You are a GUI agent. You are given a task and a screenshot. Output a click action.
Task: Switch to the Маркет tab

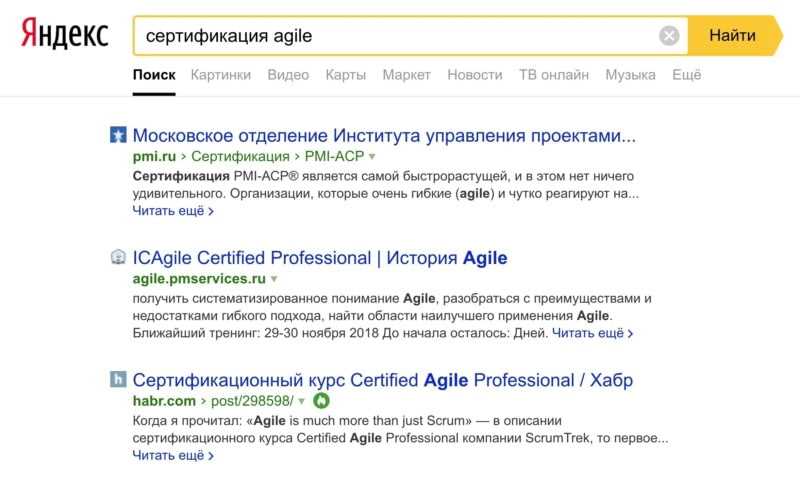(x=407, y=75)
